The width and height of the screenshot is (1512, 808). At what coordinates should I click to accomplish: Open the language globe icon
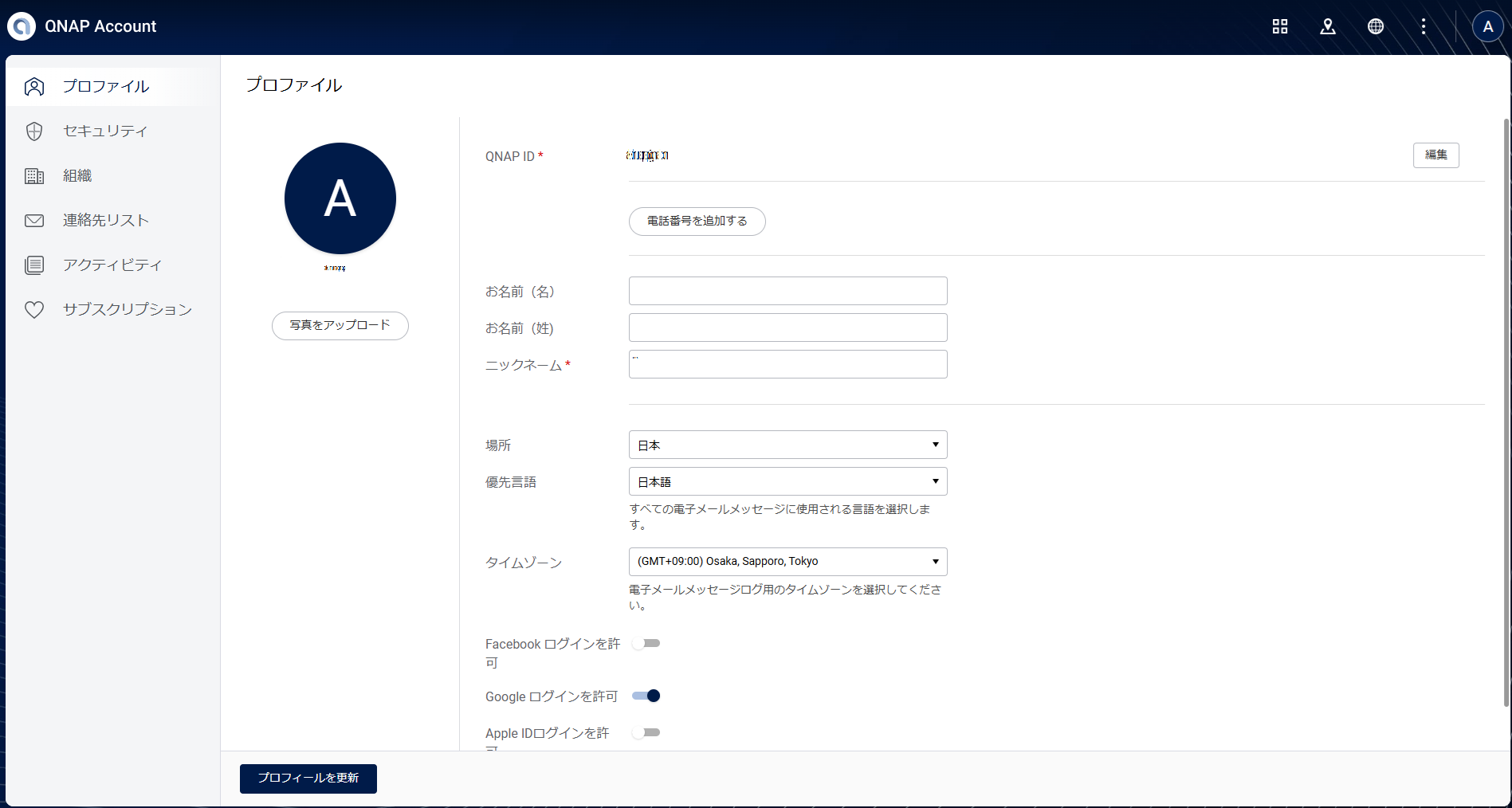(1376, 26)
